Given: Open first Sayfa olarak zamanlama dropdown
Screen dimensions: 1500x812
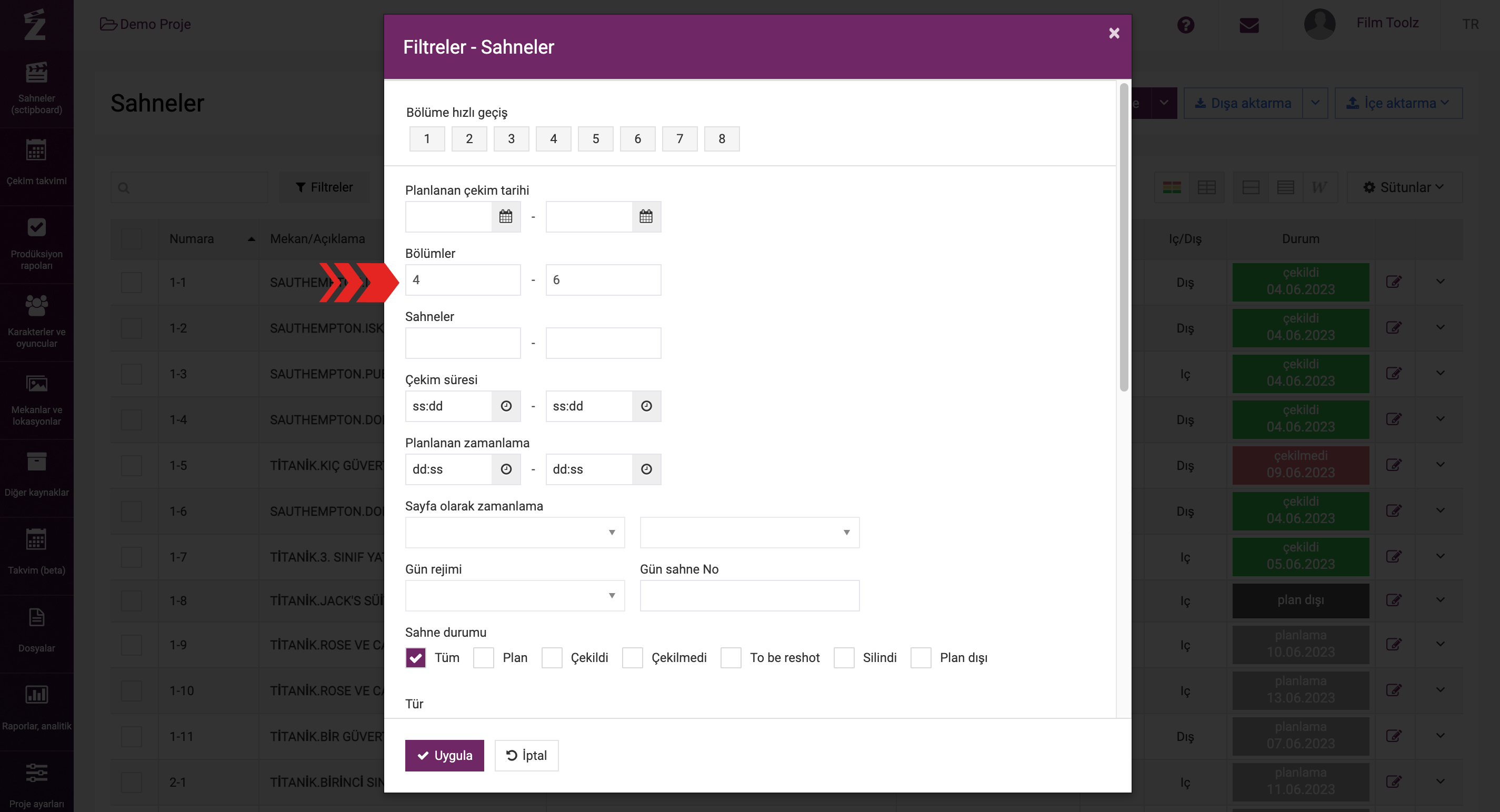Looking at the screenshot, I should [x=515, y=533].
